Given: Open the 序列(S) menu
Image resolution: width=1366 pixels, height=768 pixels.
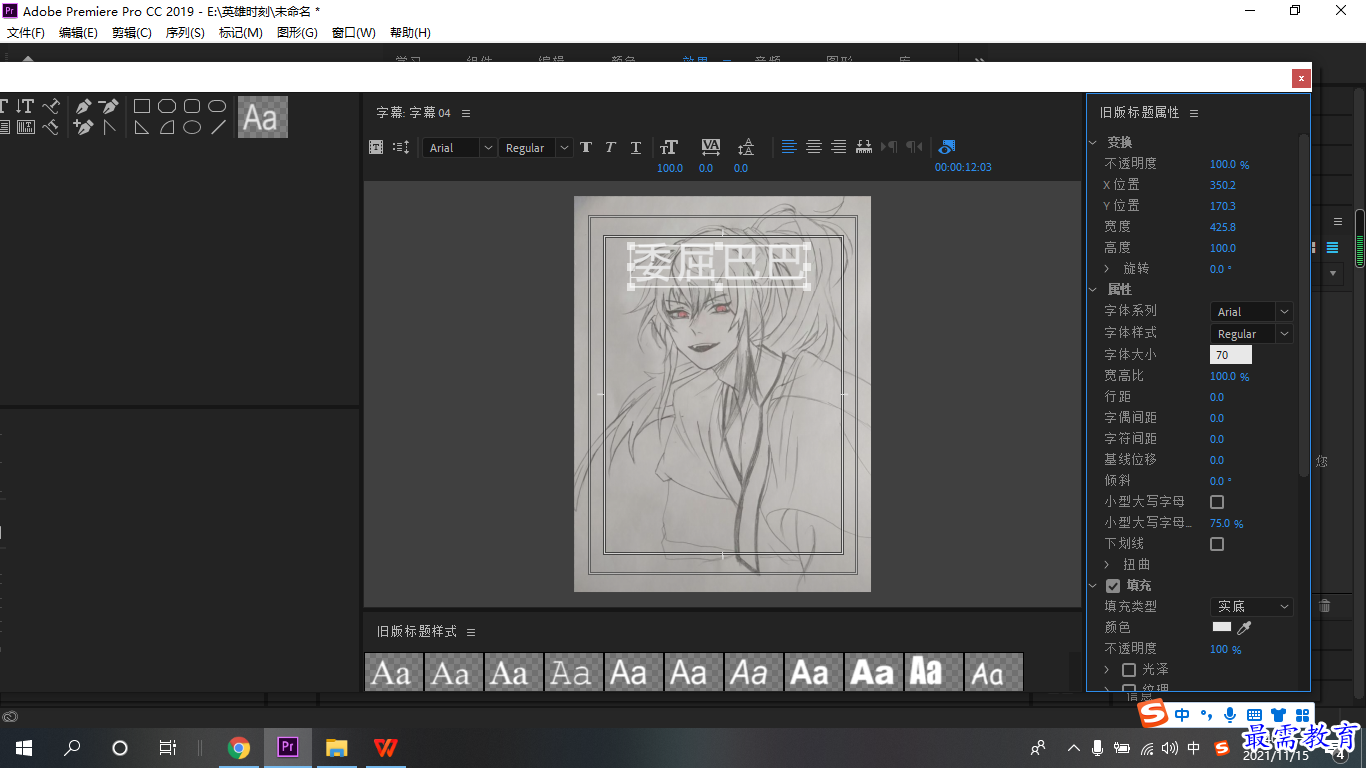Looking at the screenshot, I should click(x=185, y=33).
